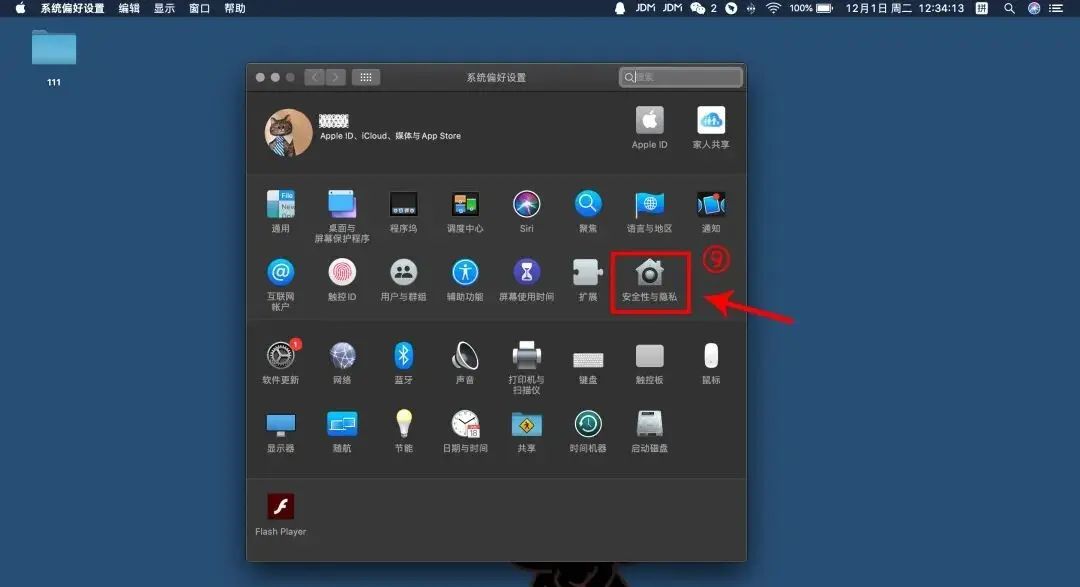
Task: Open the 编辑 menu
Action: pyautogui.click(x=129, y=8)
